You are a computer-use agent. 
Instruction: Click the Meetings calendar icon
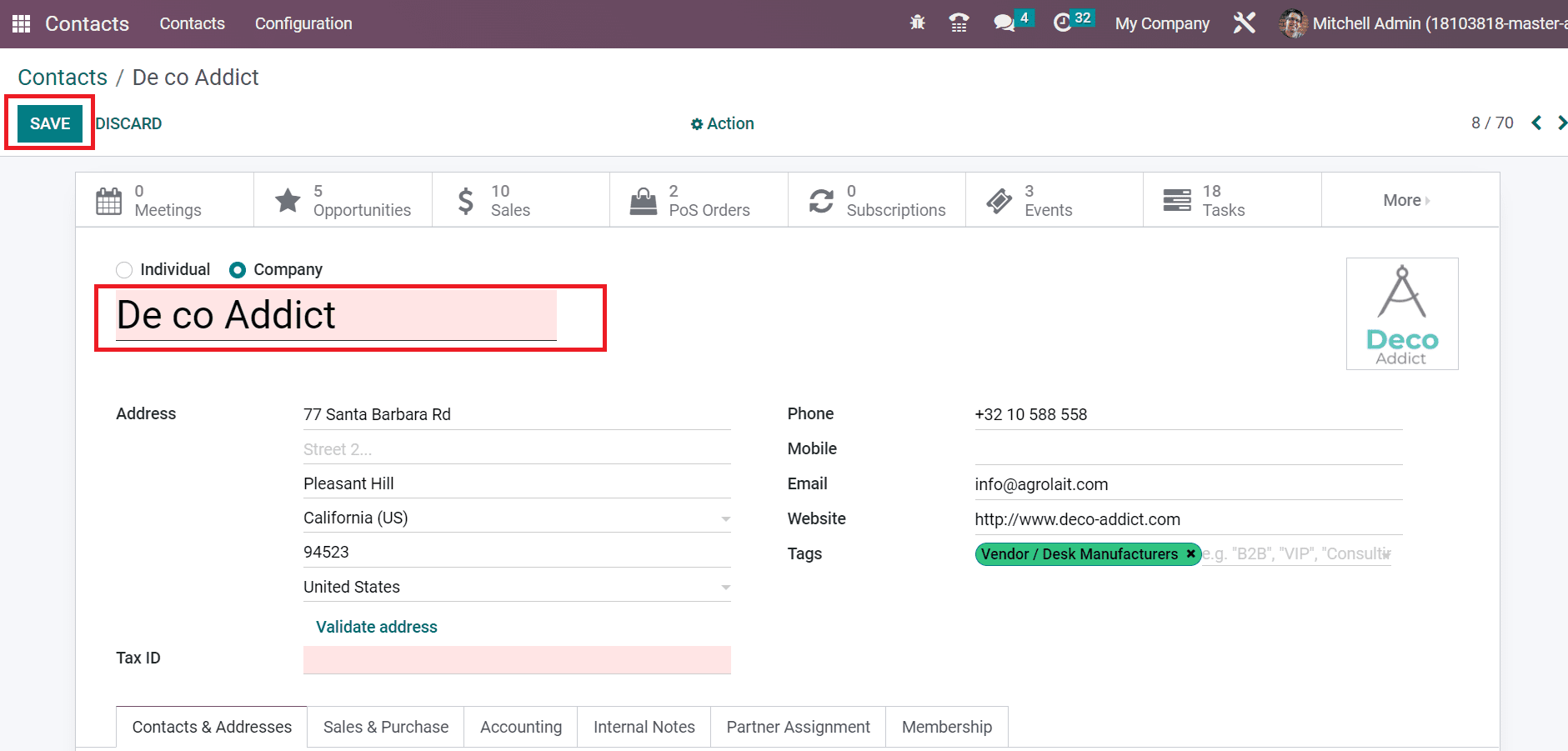coord(108,201)
